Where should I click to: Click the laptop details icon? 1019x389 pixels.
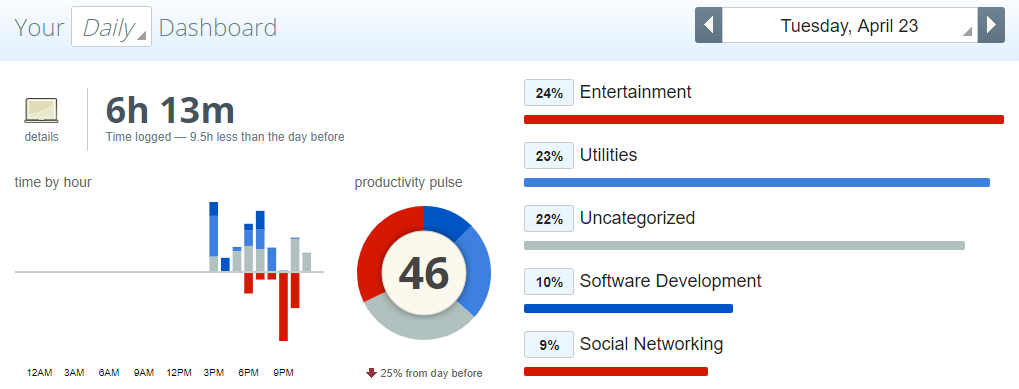pos(42,110)
